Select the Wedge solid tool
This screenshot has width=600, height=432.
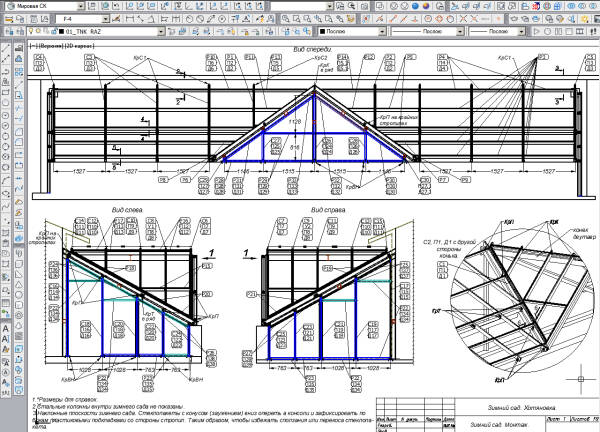click(19, 274)
